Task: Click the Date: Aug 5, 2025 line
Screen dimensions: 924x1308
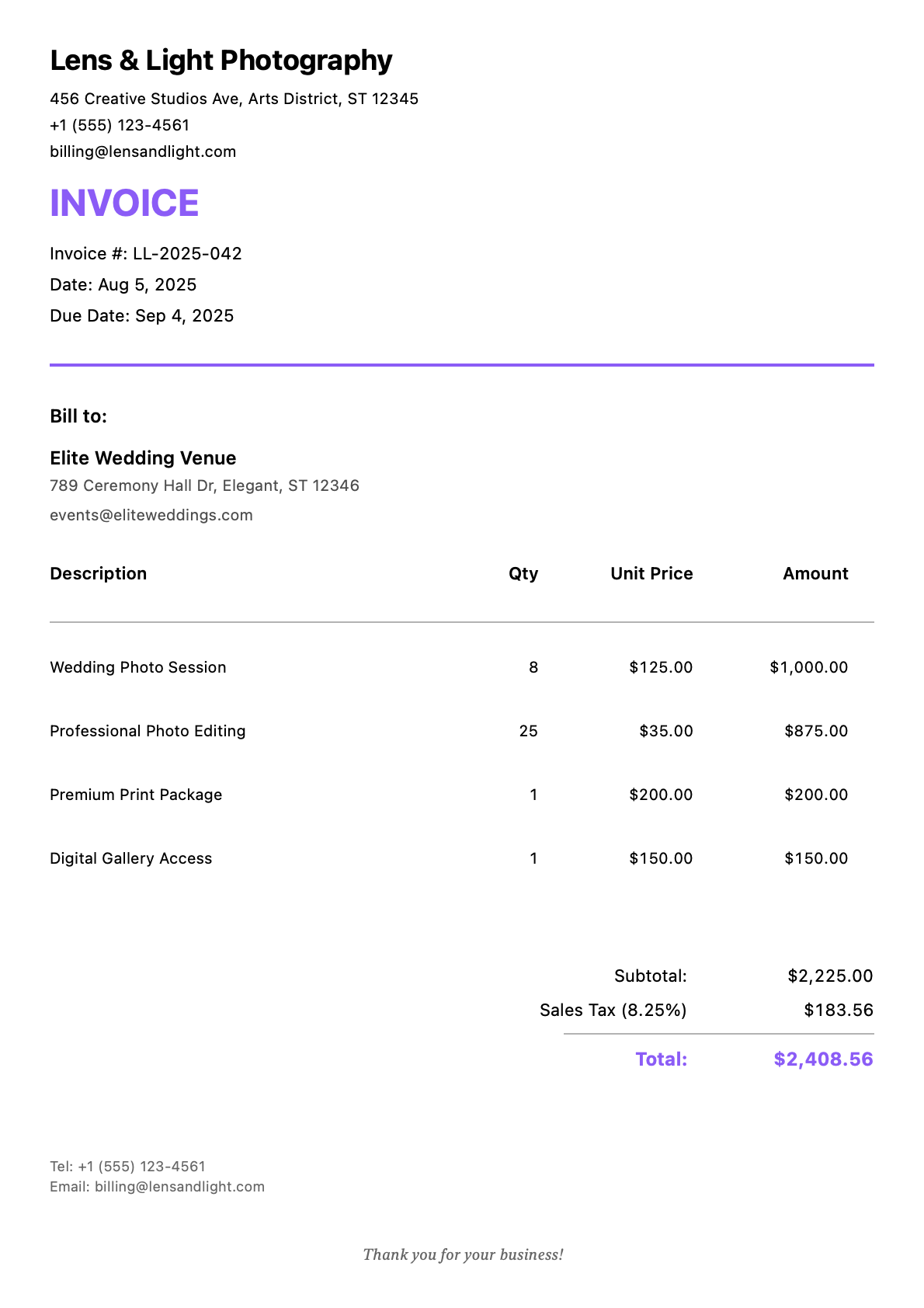Action: 123,285
